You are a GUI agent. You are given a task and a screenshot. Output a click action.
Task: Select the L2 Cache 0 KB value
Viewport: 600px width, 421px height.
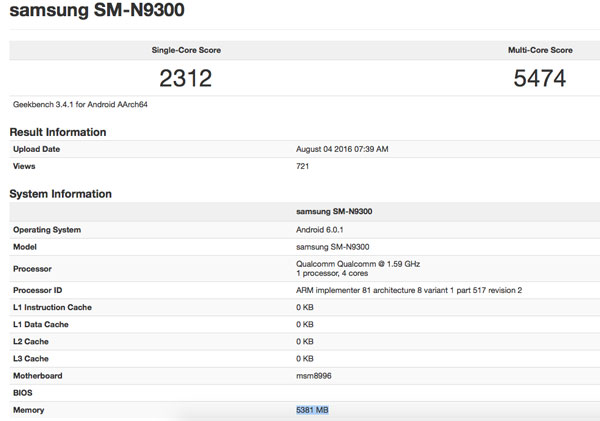(305, 341)
